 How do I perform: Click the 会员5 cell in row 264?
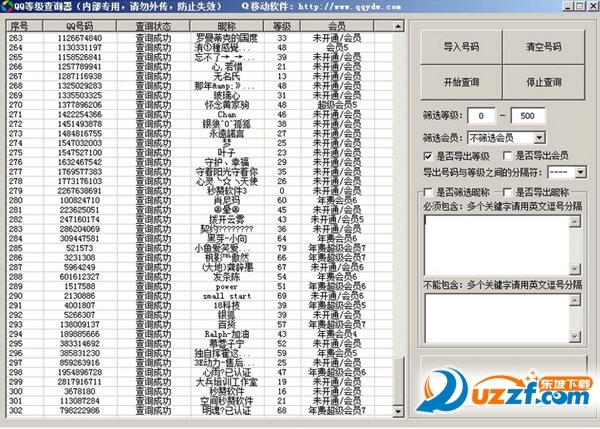pyautogui.click(x=337, y=47)
